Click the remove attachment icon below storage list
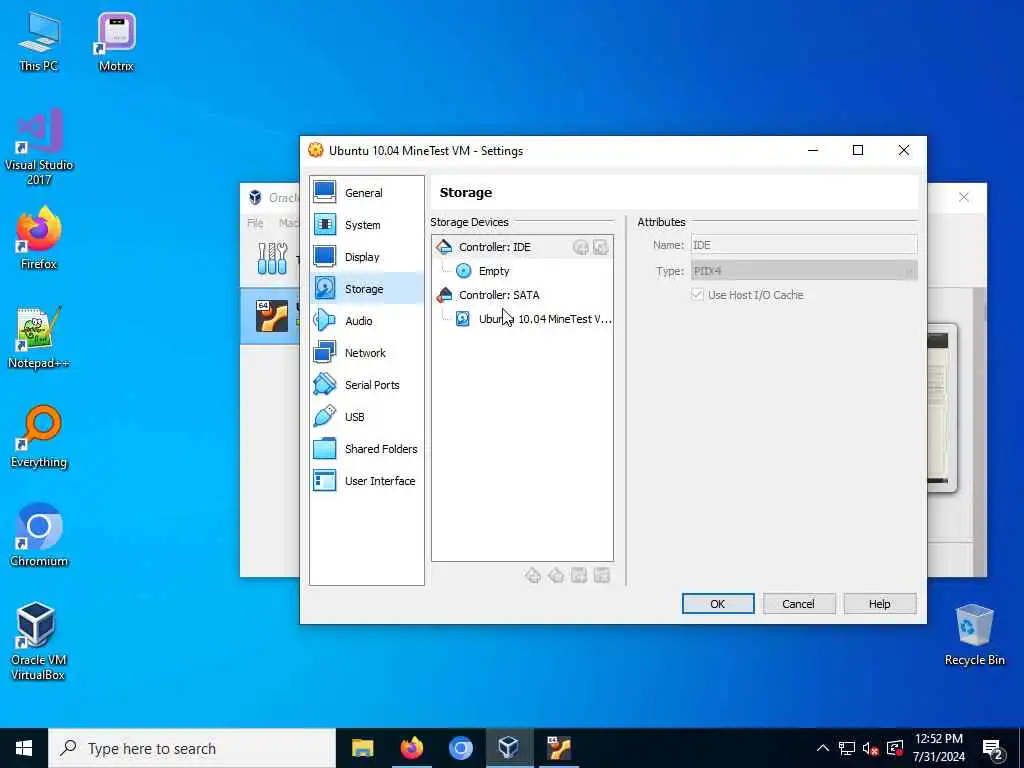This screenshot has height=768, width=1024. coord(601,575)
